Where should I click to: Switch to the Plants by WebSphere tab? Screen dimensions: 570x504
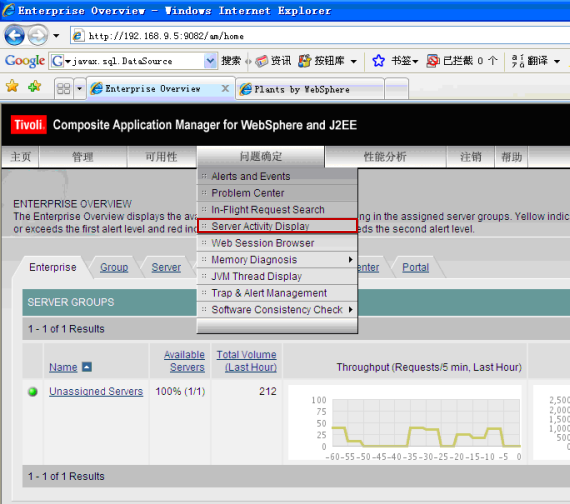pyautogui.click(x=310, y=89)
